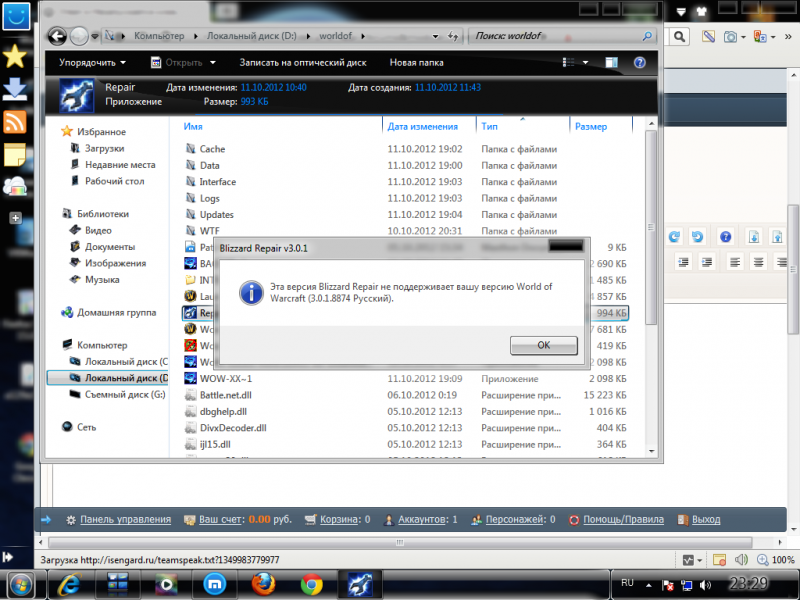Open Internet Explorer from the taskbar
Image resolution: width=800 pixels, height=600 pixels.
pyautogui.click(x=69, y=585)
